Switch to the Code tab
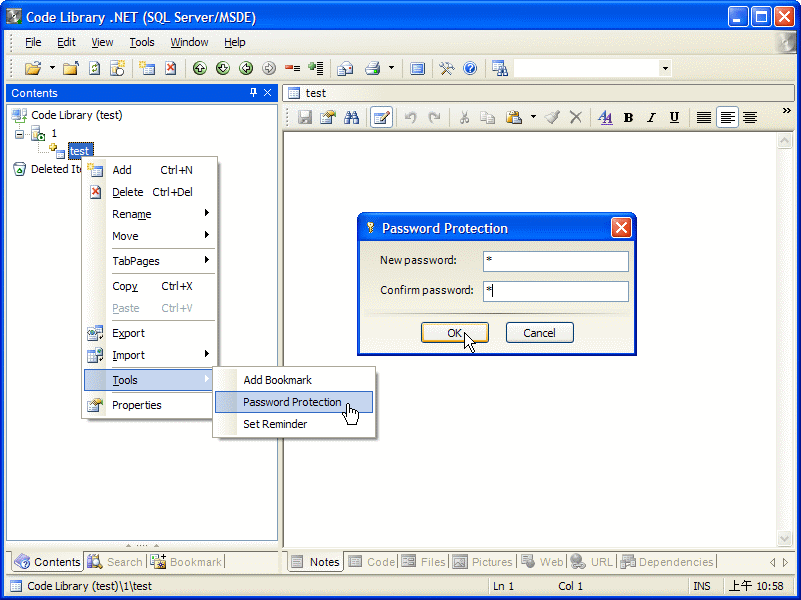Screen dimensions: 801x600 coord(372,562)
